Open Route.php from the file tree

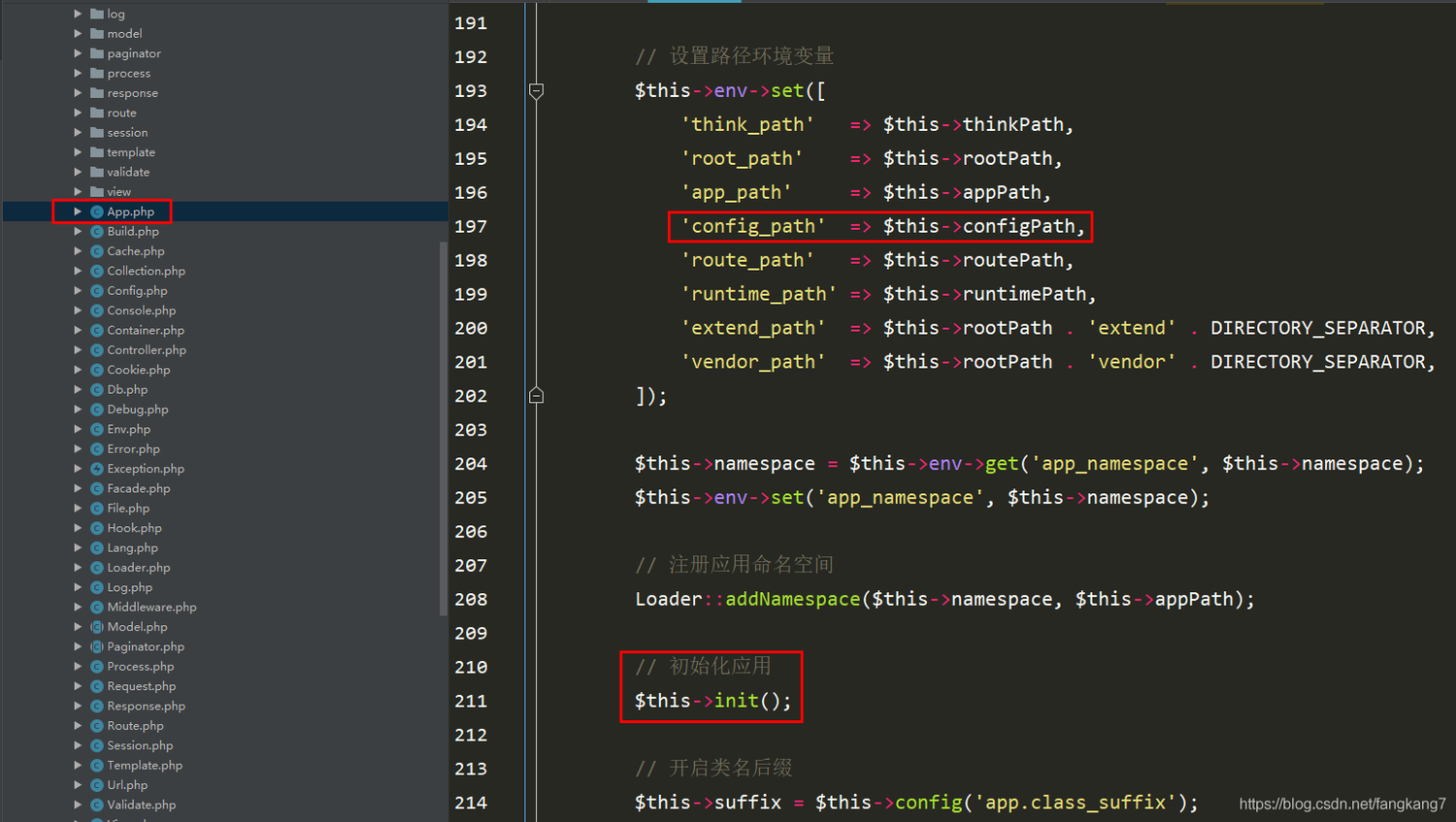(135, 726)
